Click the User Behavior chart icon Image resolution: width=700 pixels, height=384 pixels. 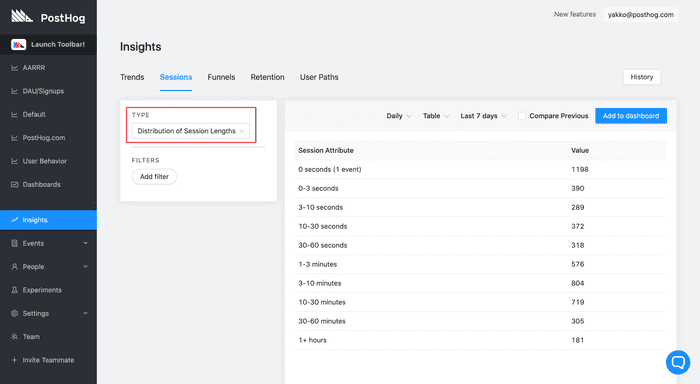pyautogui.click(x=14, y=161)
